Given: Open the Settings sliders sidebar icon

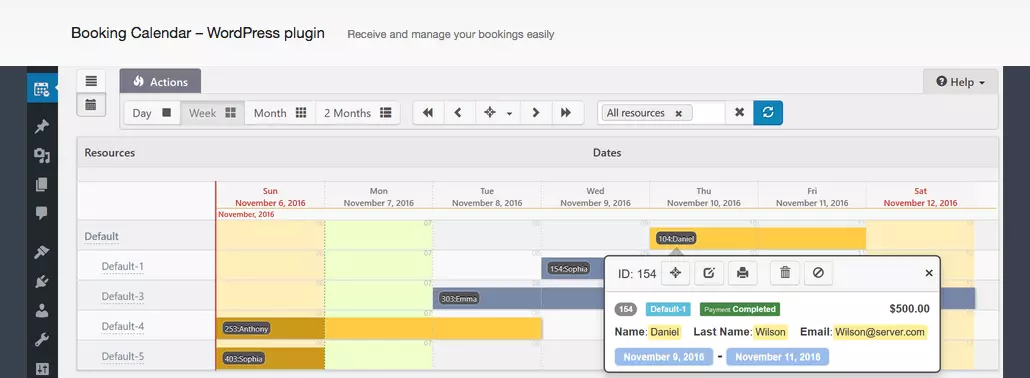Looking at the screenshot, I should tap(42, 369).
